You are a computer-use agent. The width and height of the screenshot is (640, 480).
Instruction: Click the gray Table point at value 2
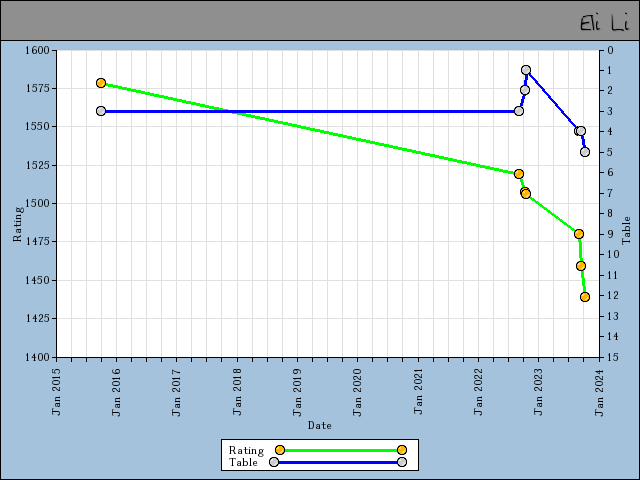[x=525, y=90]
